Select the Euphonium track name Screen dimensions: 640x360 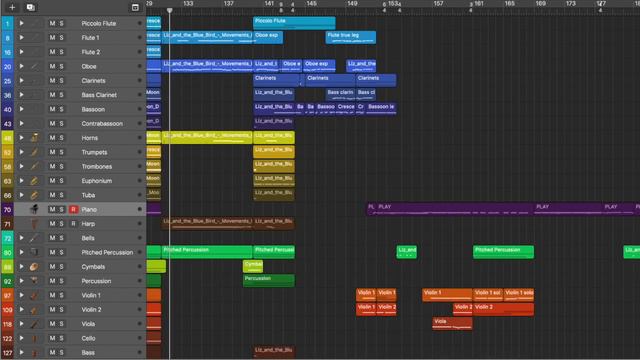pyautogui.click(x=96, y=180)
